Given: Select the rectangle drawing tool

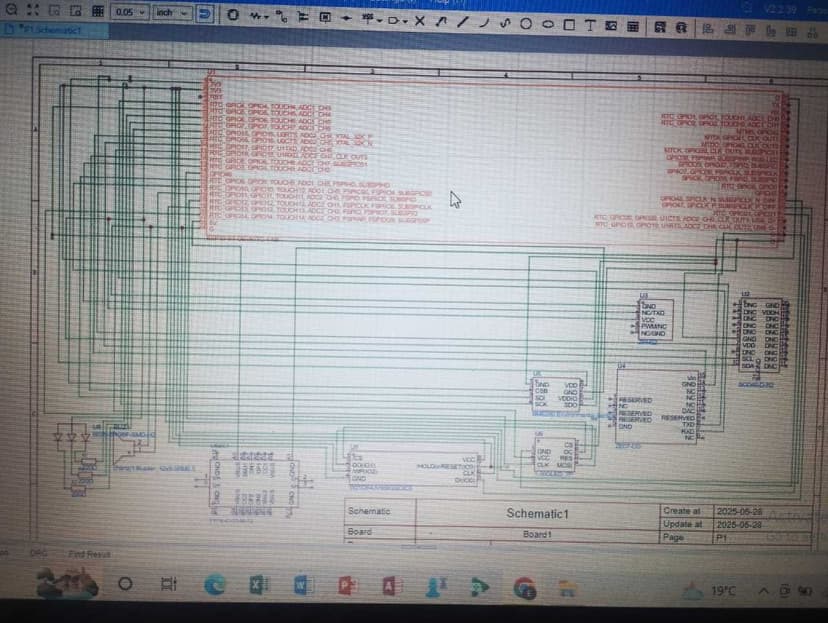Looking at the screenshot, I should click(568, 22).
